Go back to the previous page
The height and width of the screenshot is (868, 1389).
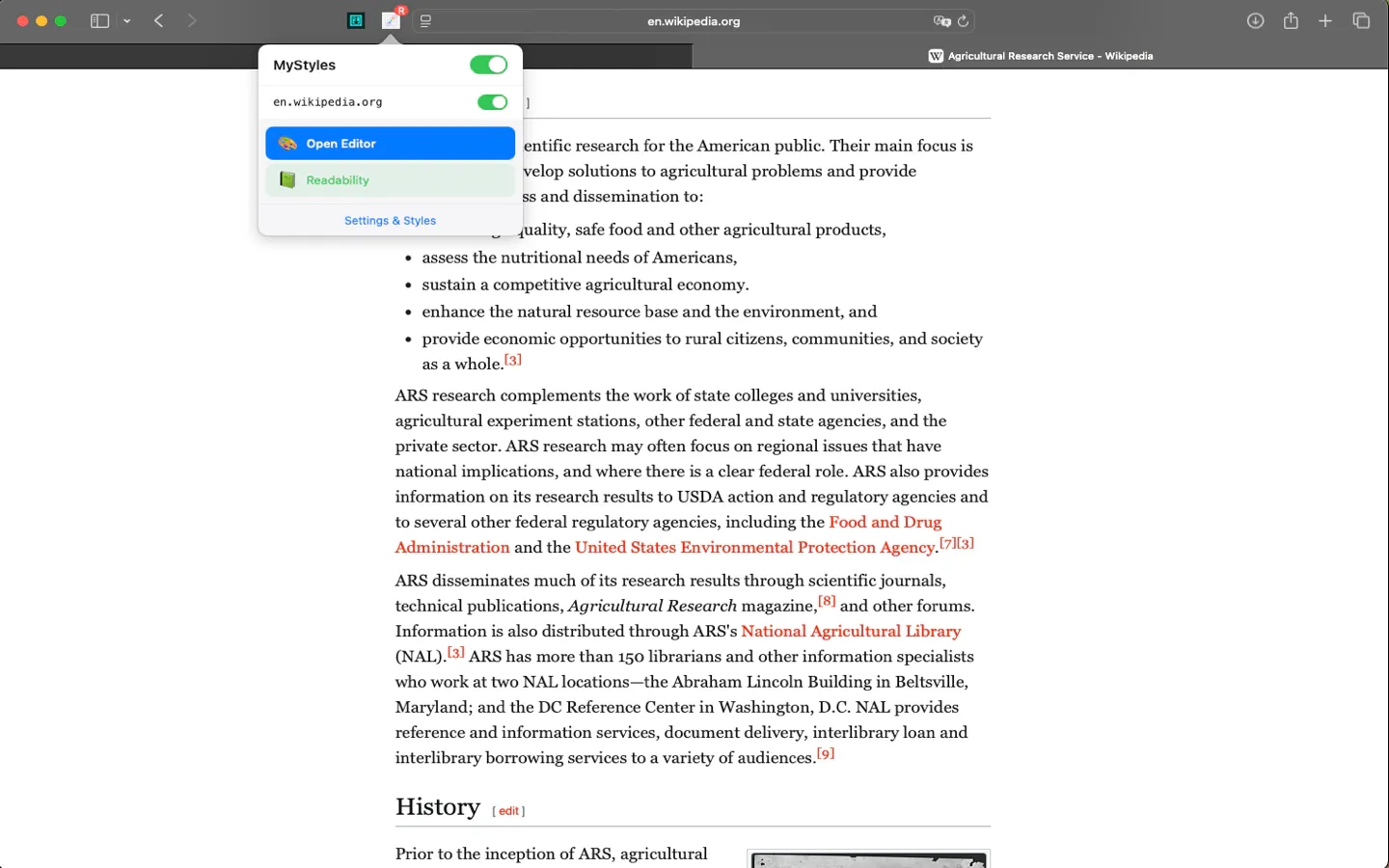tap(159, 20)
